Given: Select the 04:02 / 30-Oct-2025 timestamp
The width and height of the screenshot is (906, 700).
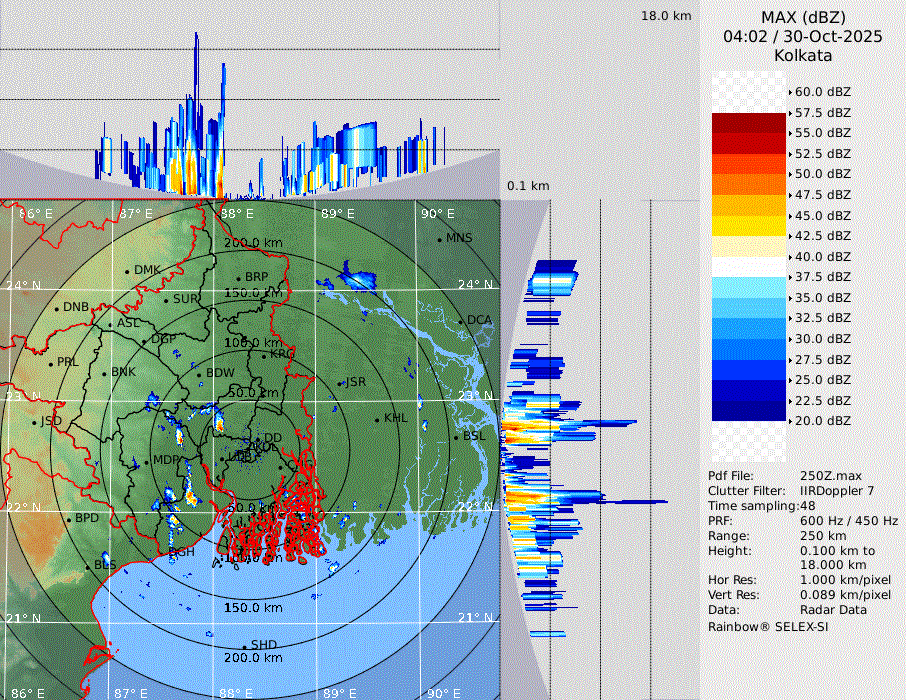Looking at the screenshot, I should [803, 36].
